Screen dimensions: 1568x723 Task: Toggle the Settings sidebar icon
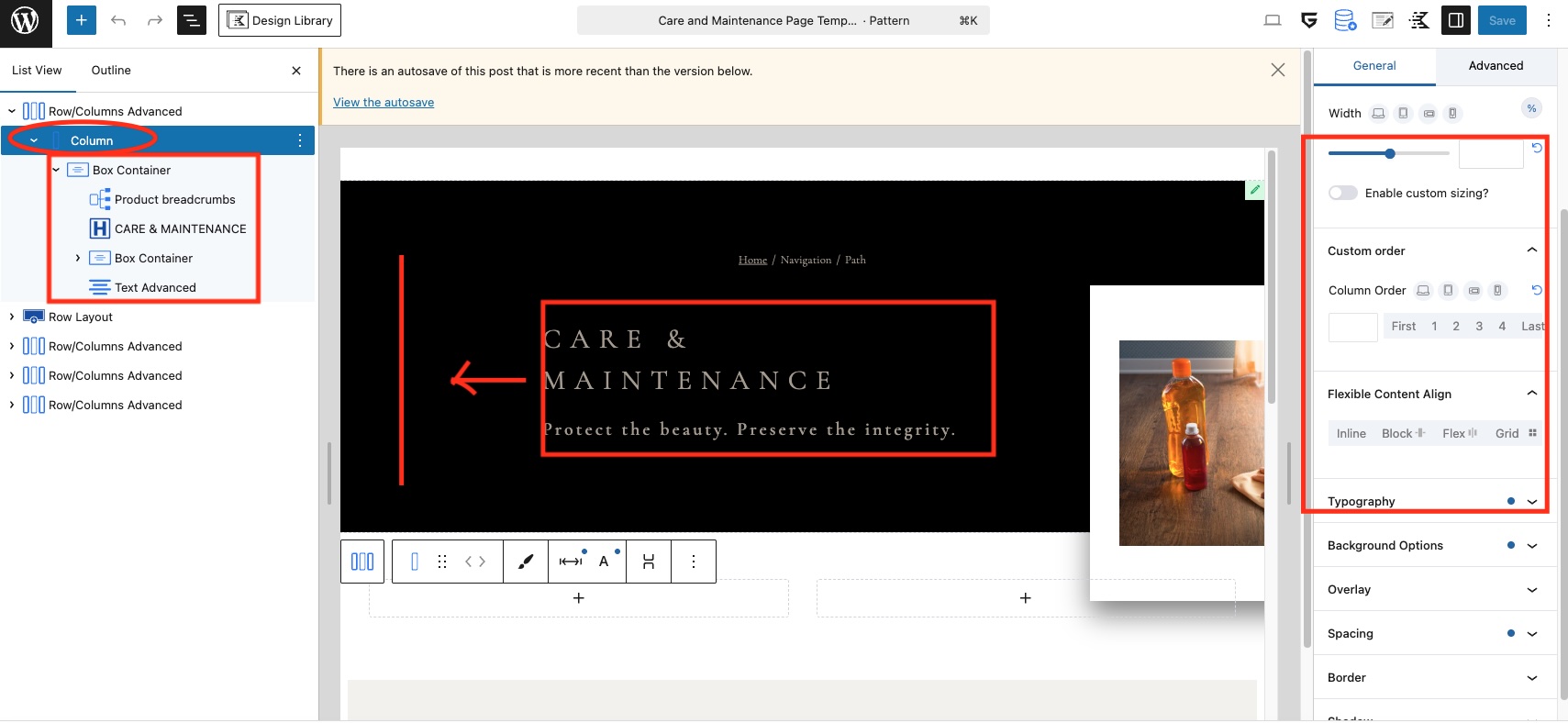(1456, 20)
